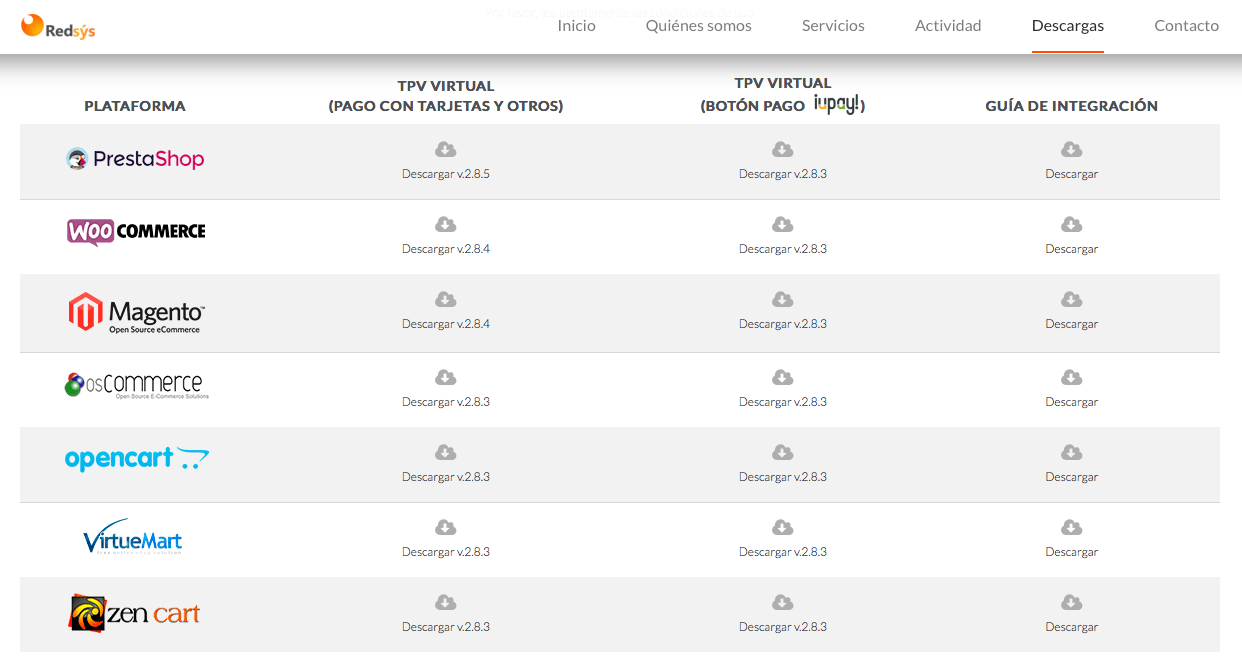Click PrestaShop TPV Virtual v.2.8.5 download icon
This screenshot has width=1242, height=664.
pos(446,150)
